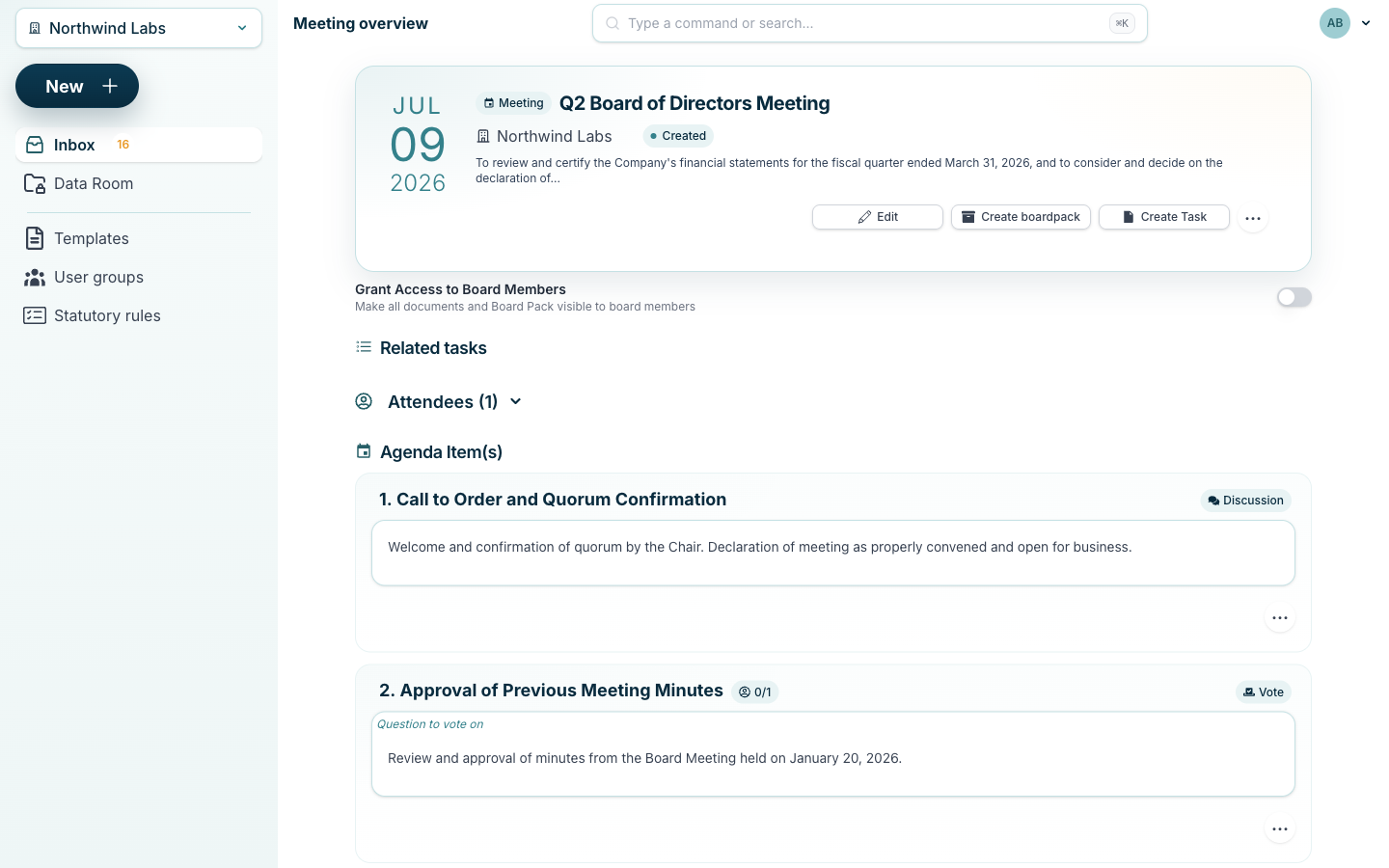Focus the command search field
1389x868 pixels.
point(869,23)
